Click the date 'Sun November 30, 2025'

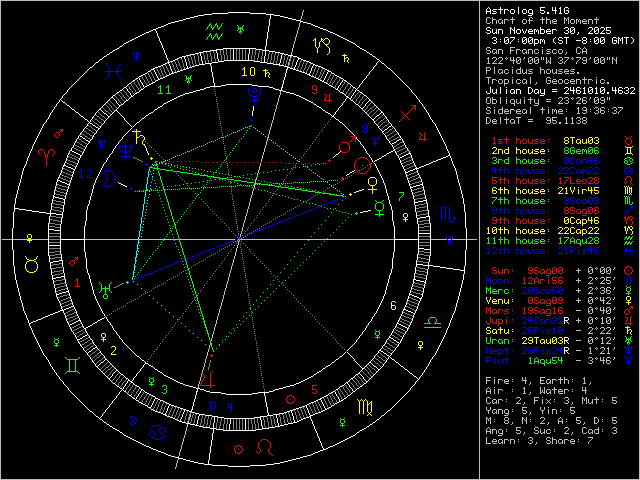[x=548, y=31]
